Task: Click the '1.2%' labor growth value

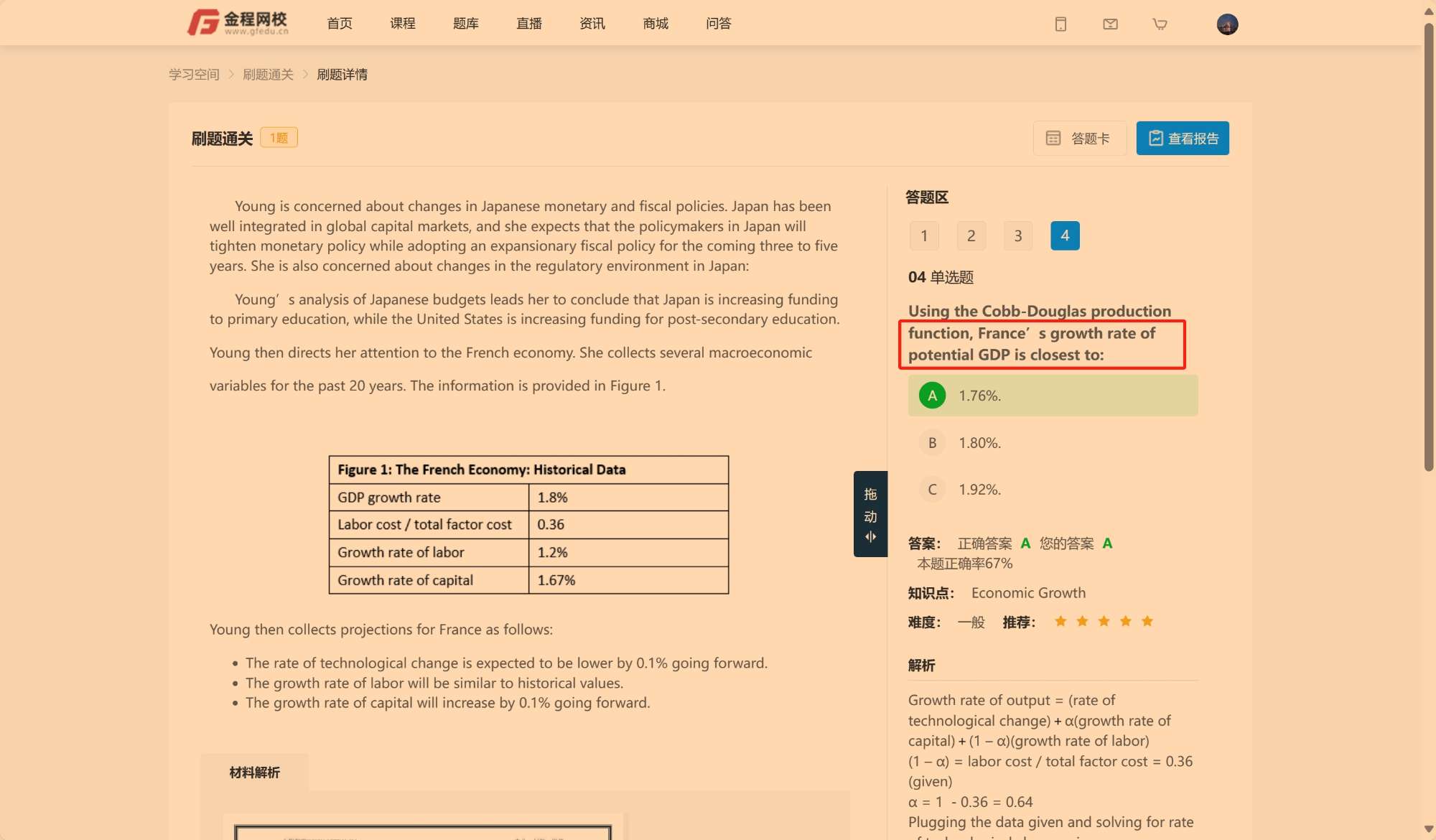Action: pos(552,553)
